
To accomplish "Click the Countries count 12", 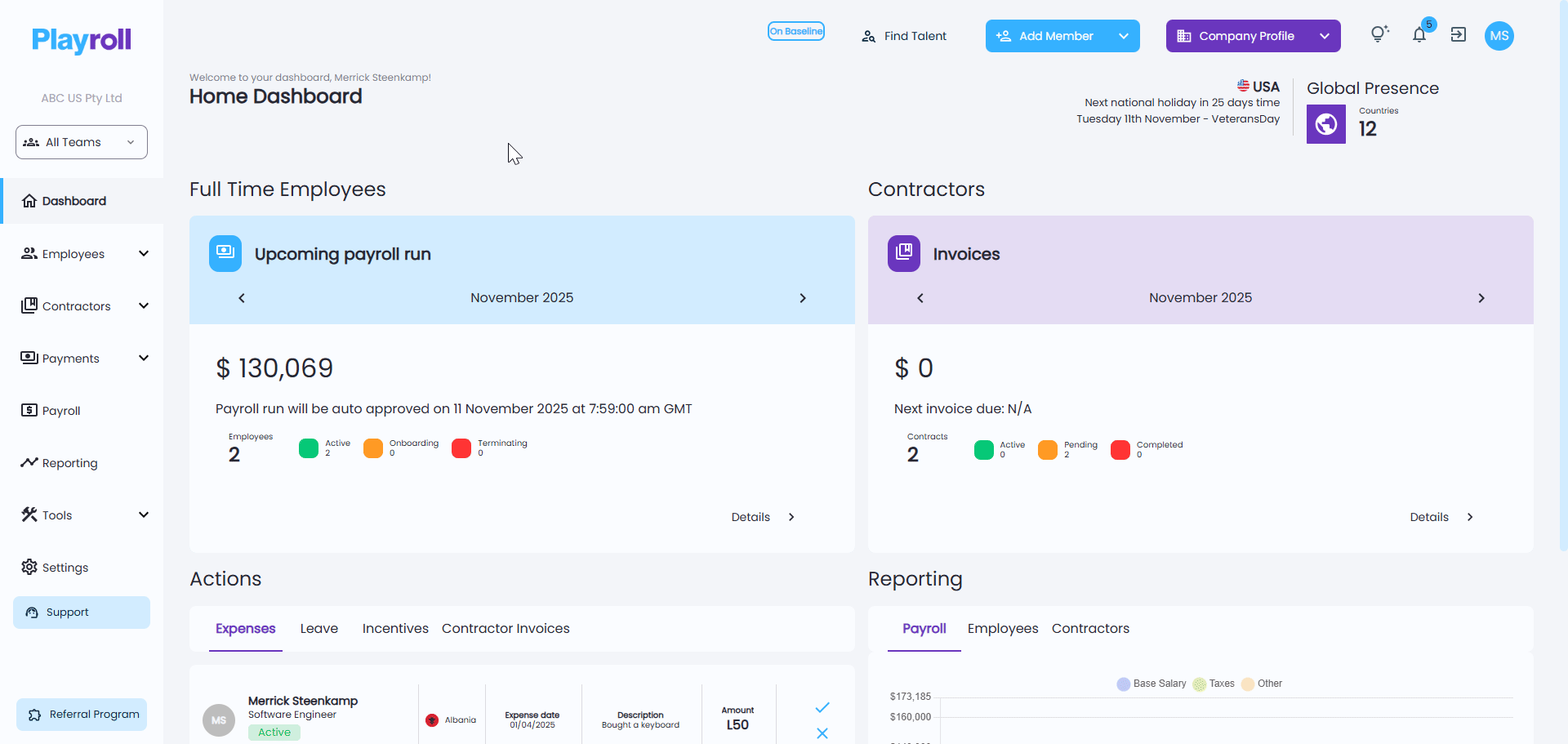I will pyautogui.click(x=1368, y=129).
